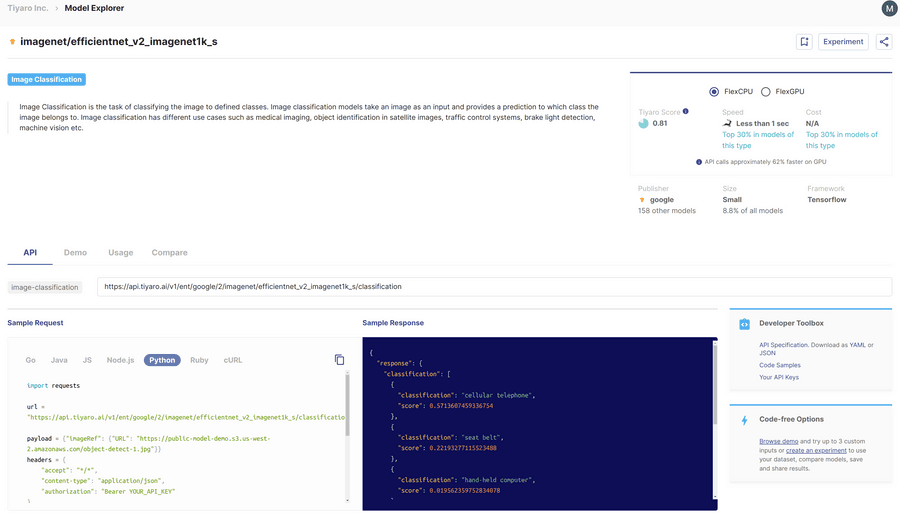Screen dimensions: 900x522
Task: Click the bookmark model icon
Action: click(x=804, y=42)
